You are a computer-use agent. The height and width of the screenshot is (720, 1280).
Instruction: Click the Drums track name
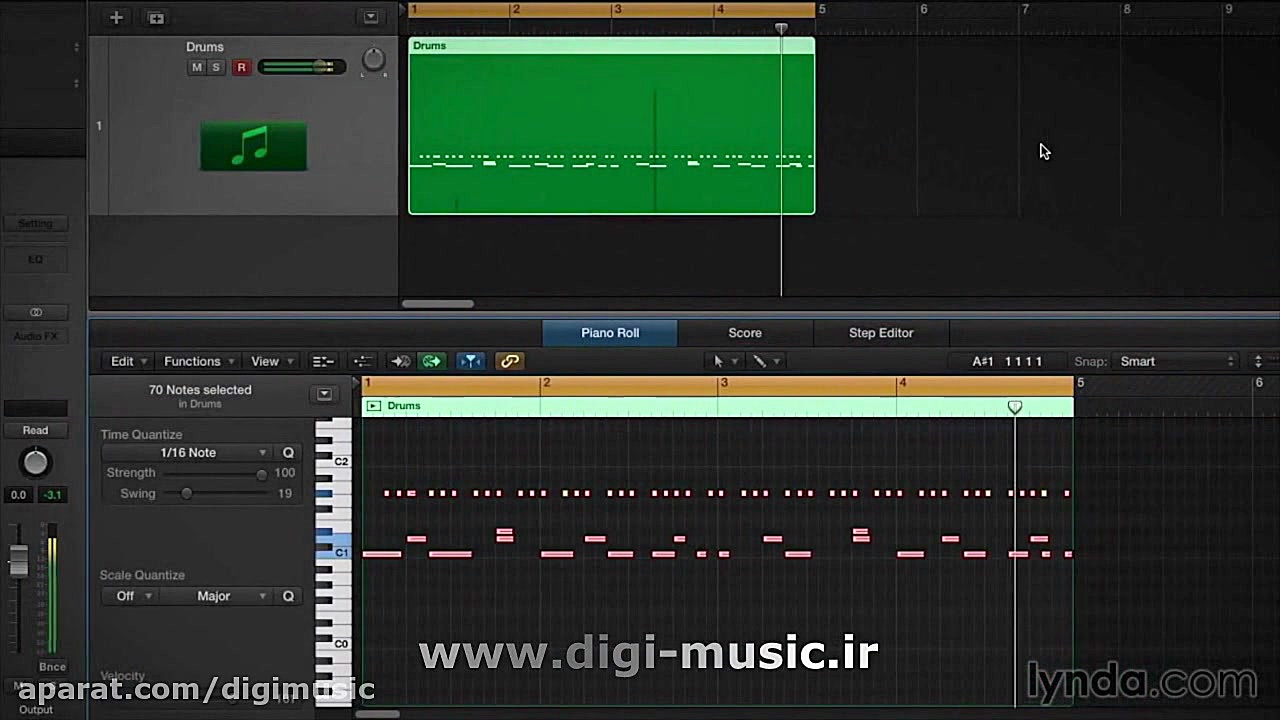(205, 47)
